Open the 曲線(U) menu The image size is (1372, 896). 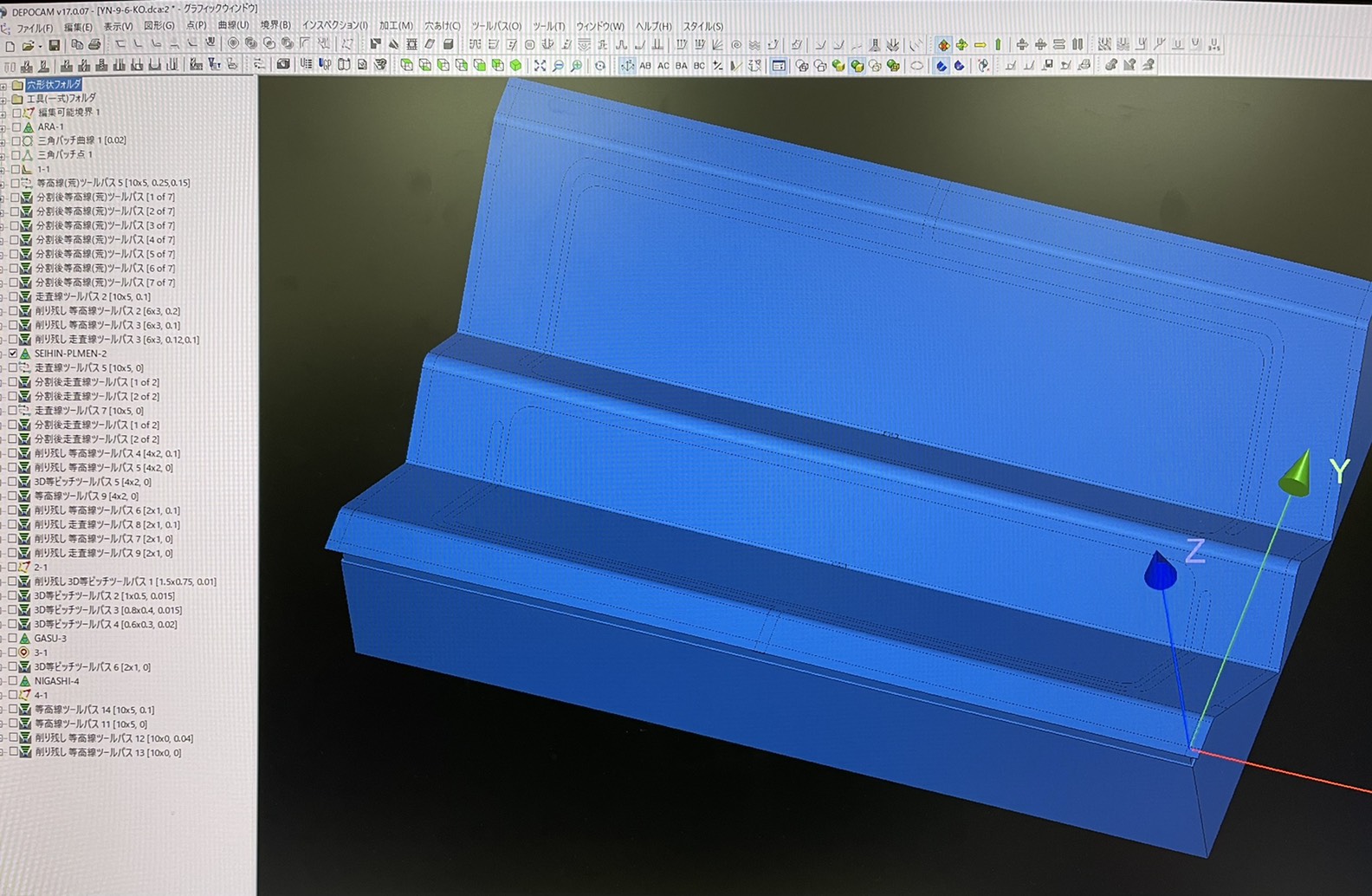coord(233,26)
